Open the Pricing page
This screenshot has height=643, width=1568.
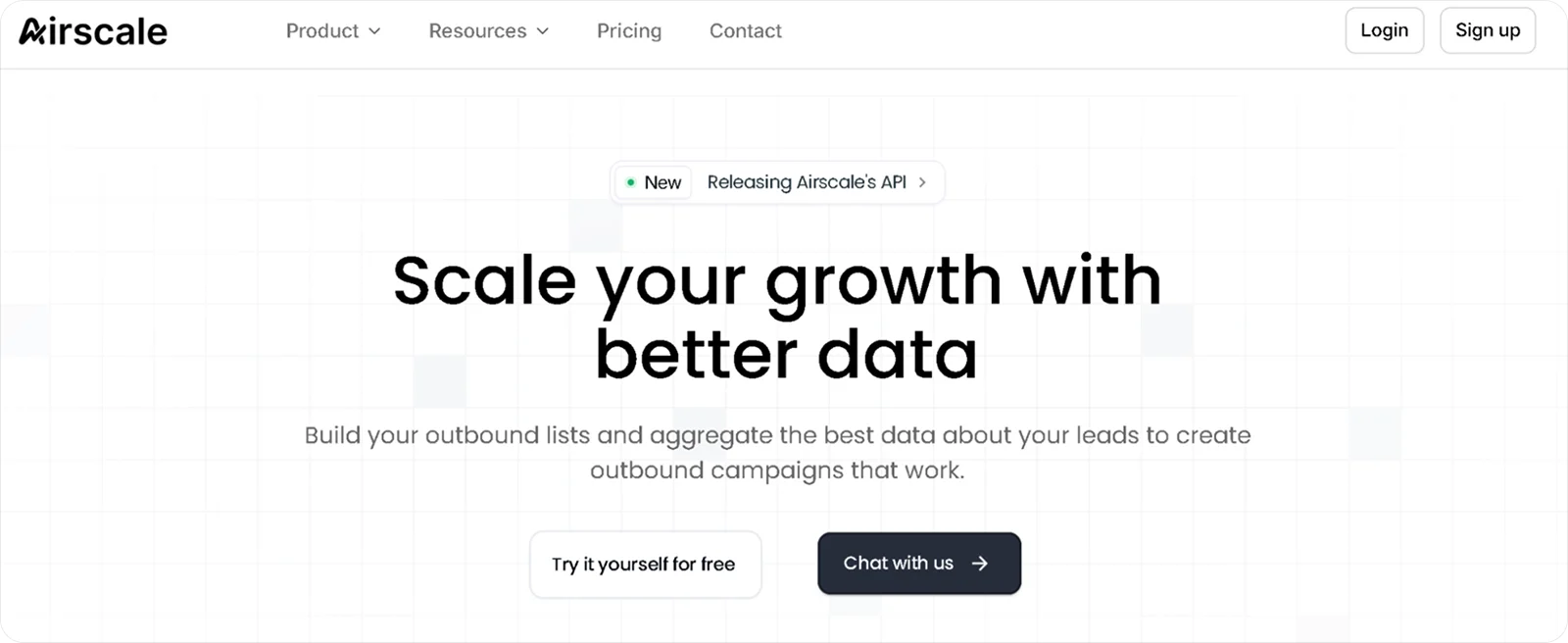(628, 30)
